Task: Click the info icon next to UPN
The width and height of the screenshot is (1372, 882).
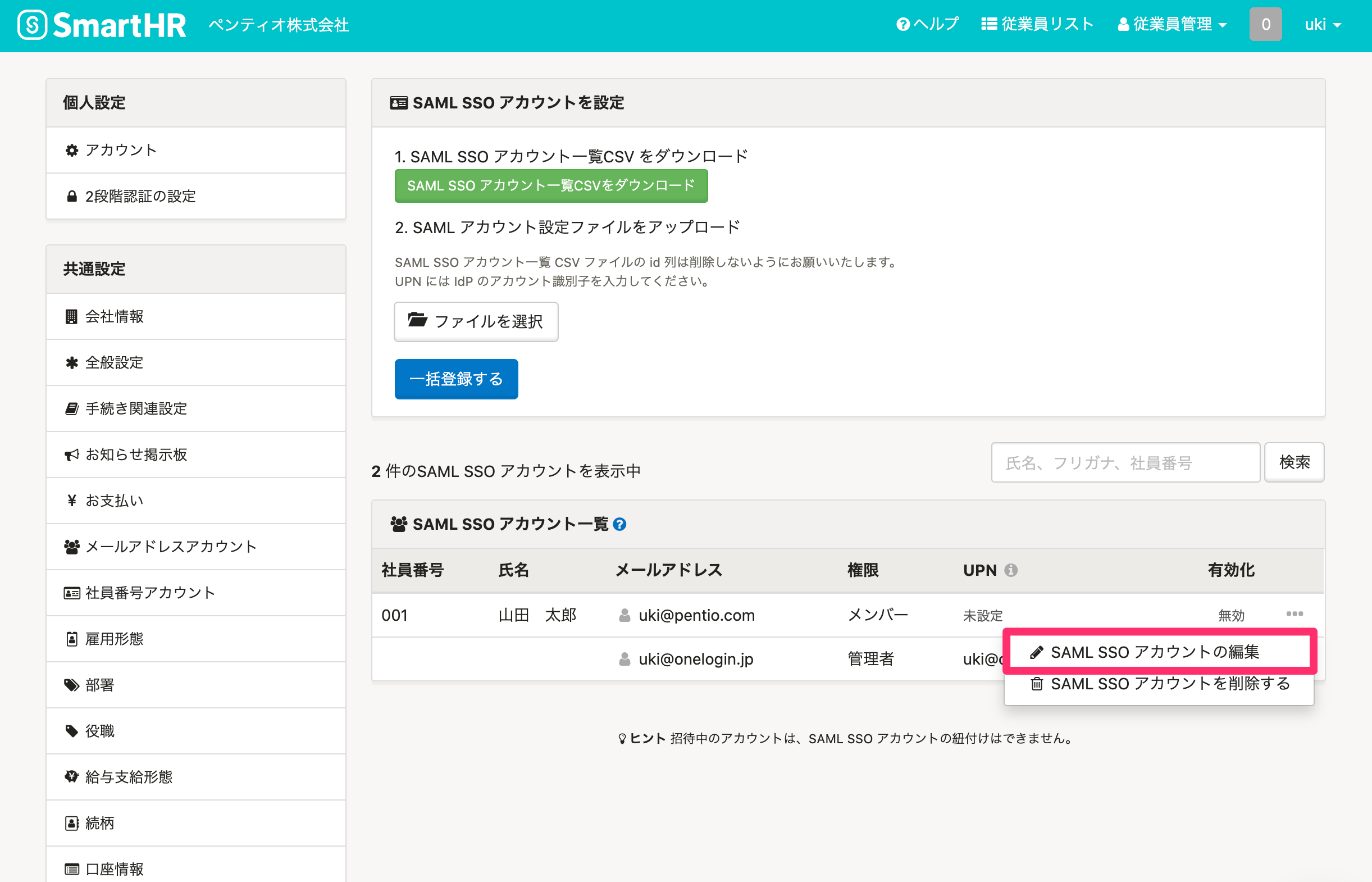Action: pos(1011,570)
